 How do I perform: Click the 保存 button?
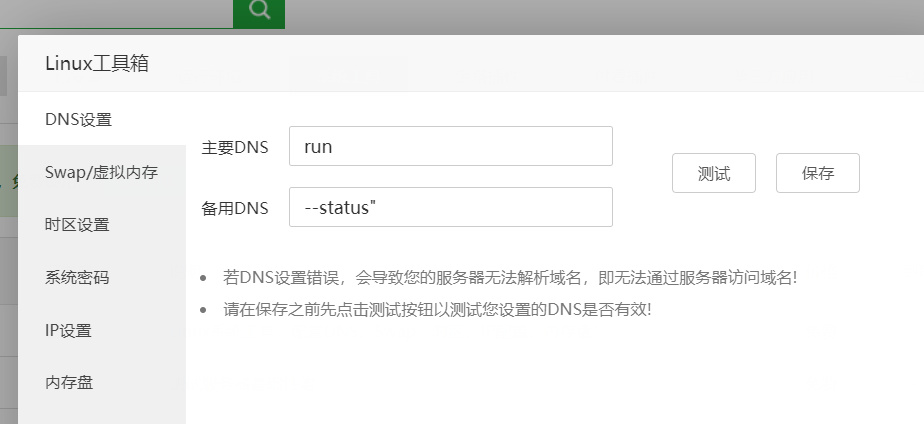[x=818, y=173]
